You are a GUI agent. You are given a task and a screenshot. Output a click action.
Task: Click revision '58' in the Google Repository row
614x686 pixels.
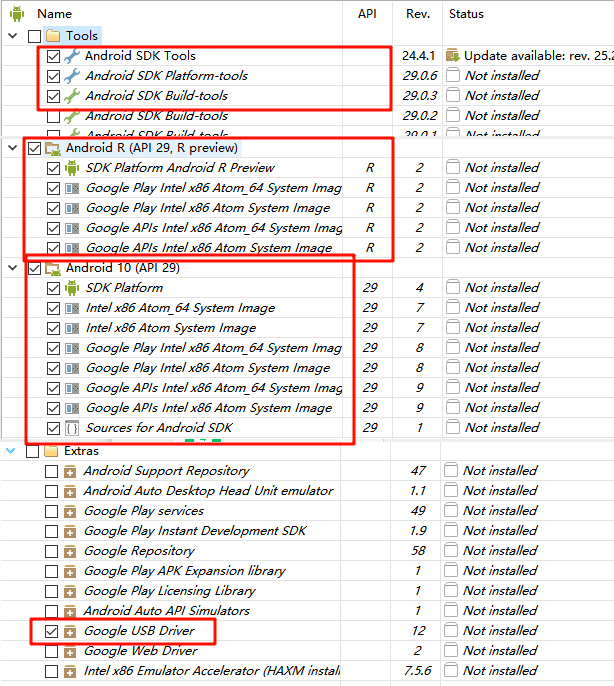click(x=418, y=551)
